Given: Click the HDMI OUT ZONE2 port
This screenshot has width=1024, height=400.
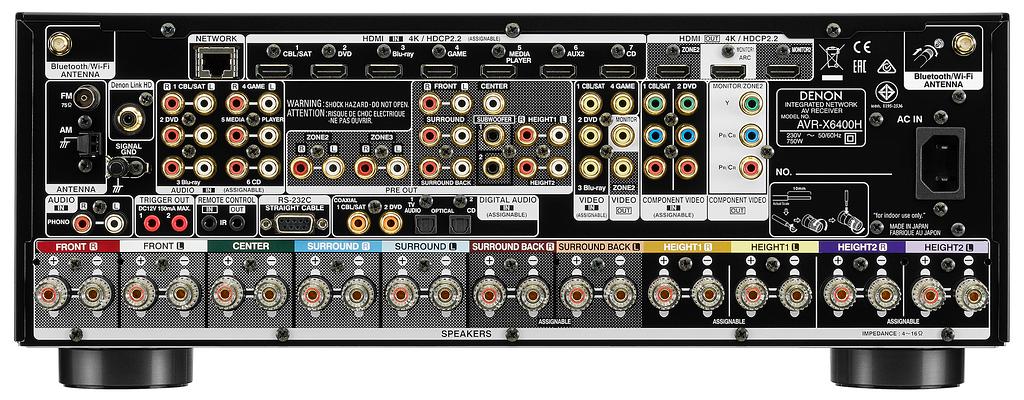Looking at the screenshot, I should pyautogui.click(x=673, y=71).
